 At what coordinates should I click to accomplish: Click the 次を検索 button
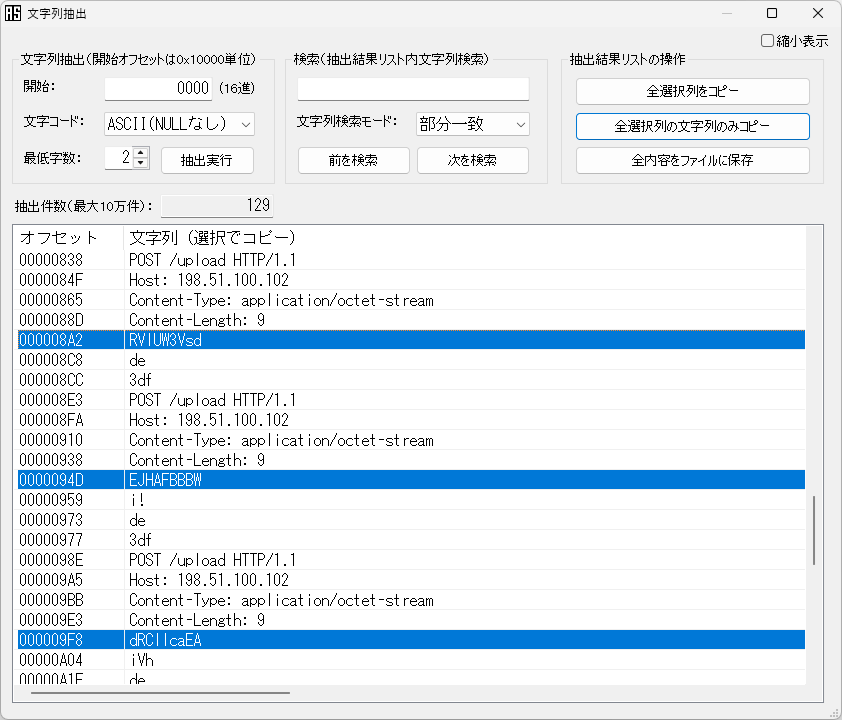tap(472, 160)
